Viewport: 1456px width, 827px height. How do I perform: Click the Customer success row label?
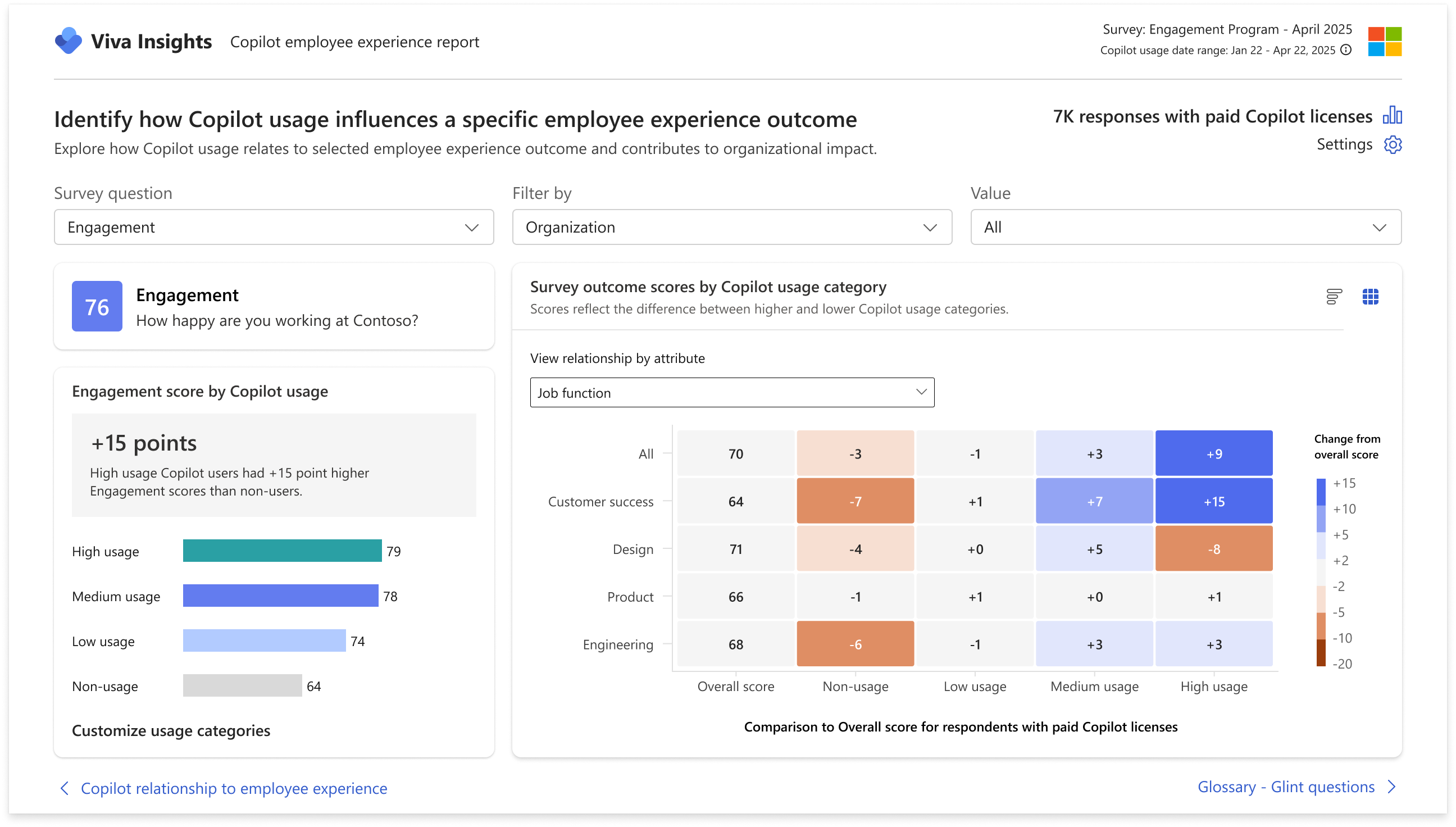tap(600, 502)
